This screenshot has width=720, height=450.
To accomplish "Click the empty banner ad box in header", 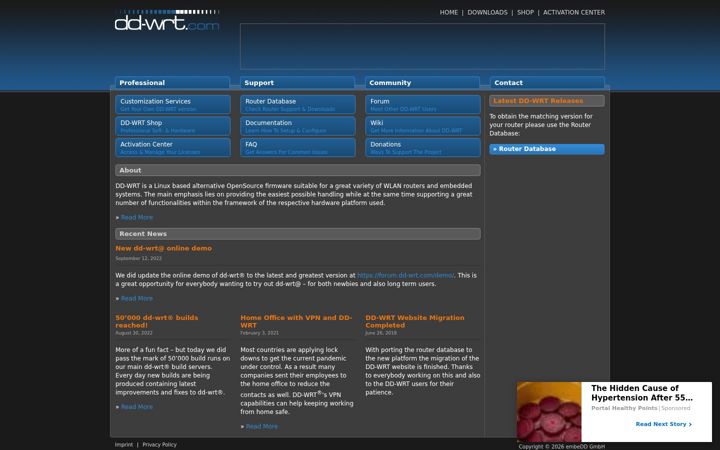I will (422, 46).
